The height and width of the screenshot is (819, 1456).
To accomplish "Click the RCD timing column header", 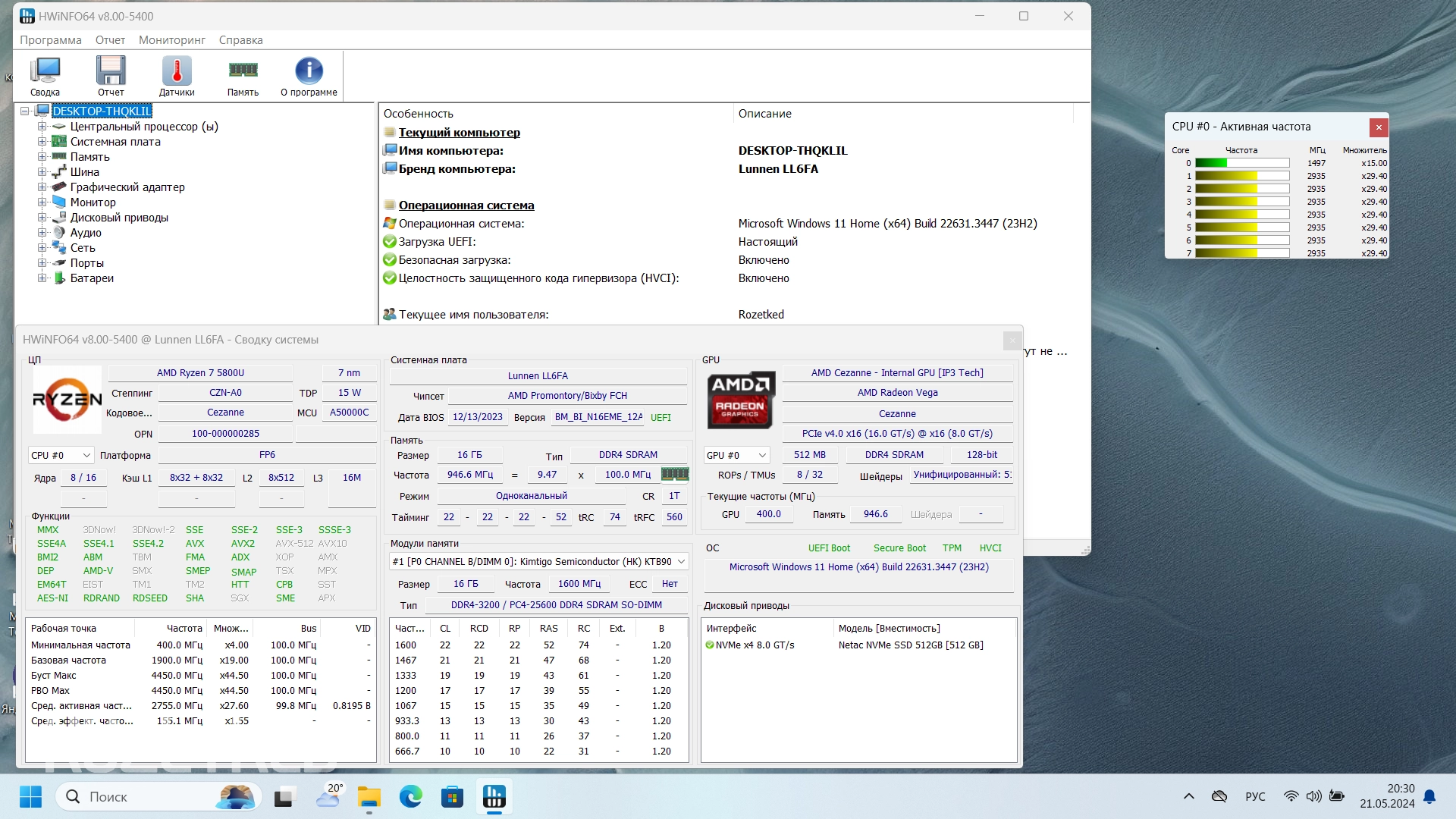I will [479, 629].
